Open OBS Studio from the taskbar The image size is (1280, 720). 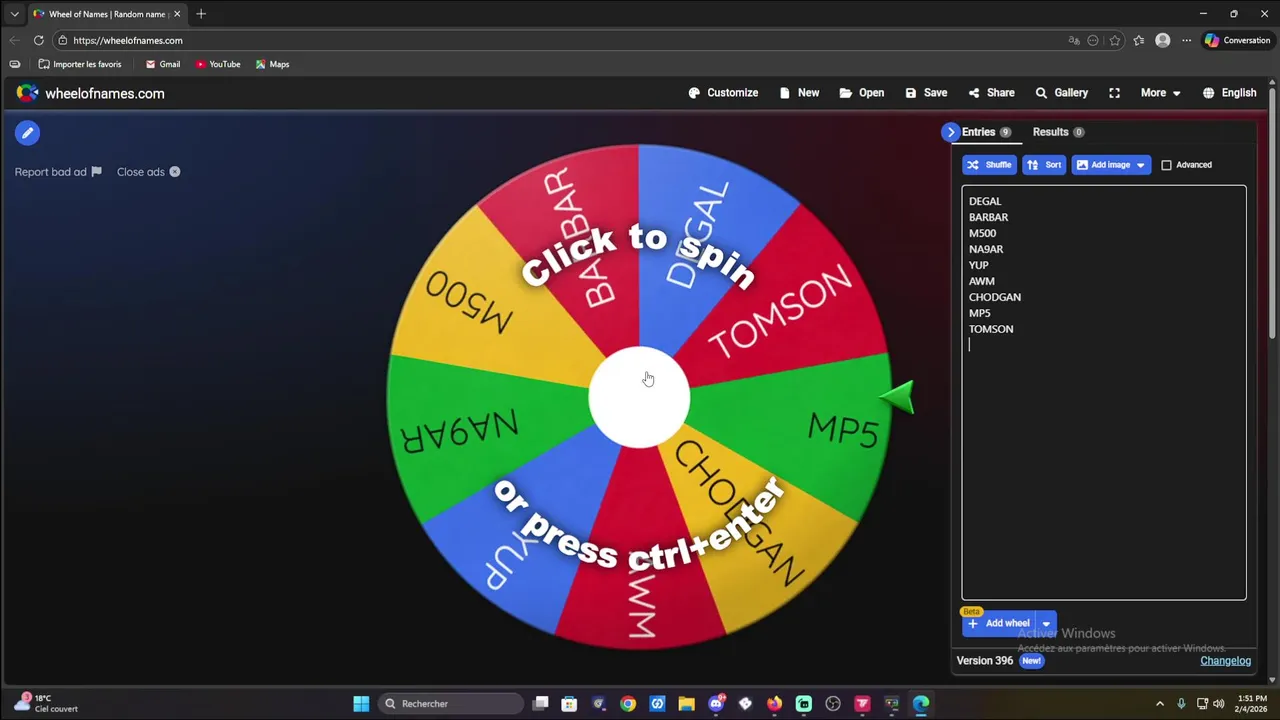point(833,704)
